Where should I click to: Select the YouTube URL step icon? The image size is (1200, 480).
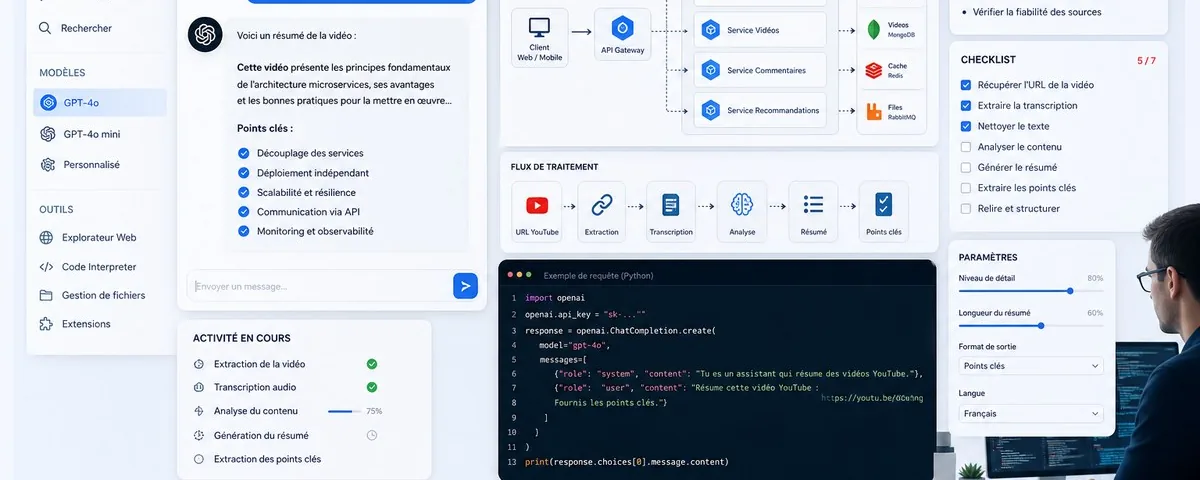coord(537,205)
